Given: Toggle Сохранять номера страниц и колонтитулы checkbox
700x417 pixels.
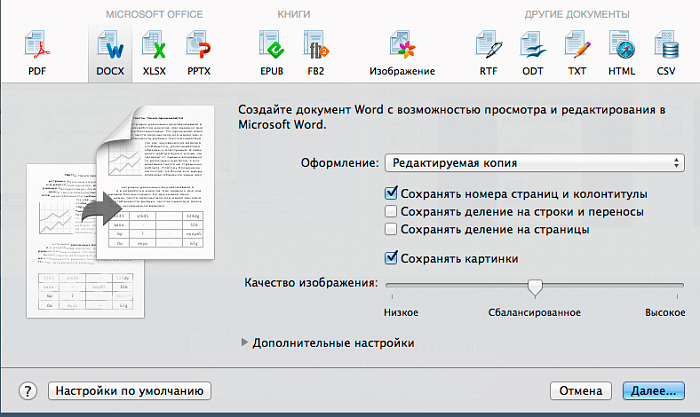Looking at the screenshot, I should click(391, 193).
